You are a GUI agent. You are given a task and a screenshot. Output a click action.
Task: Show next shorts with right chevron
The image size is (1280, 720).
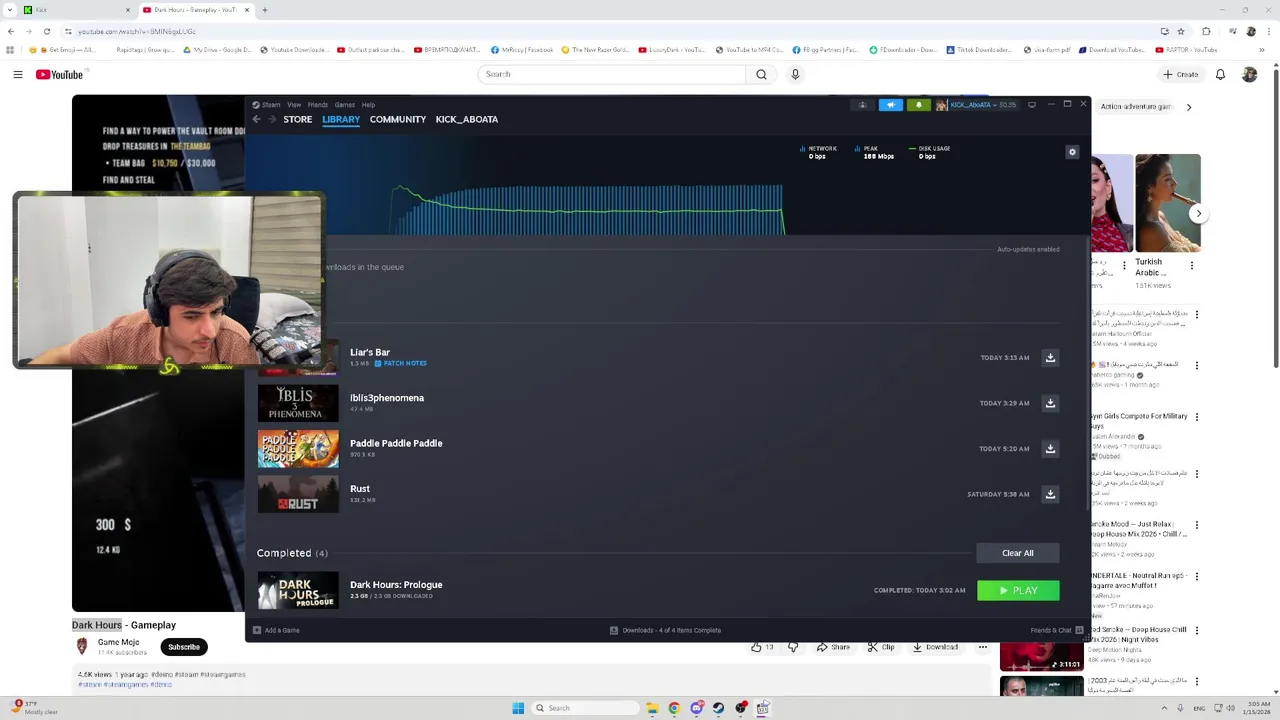click(1198, 213)
